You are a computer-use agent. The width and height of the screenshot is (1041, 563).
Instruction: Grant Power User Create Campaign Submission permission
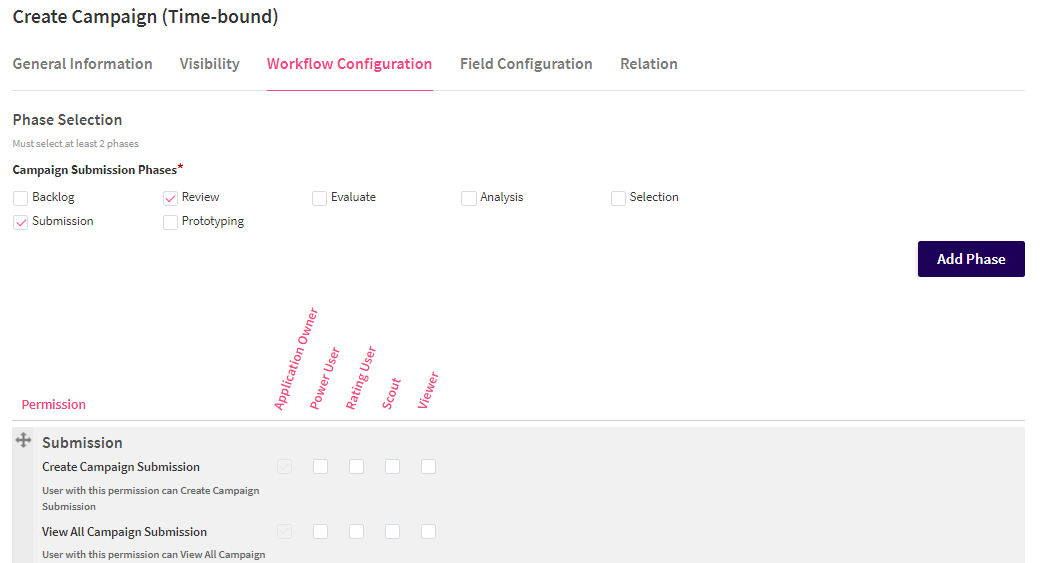tap(321, 467)
